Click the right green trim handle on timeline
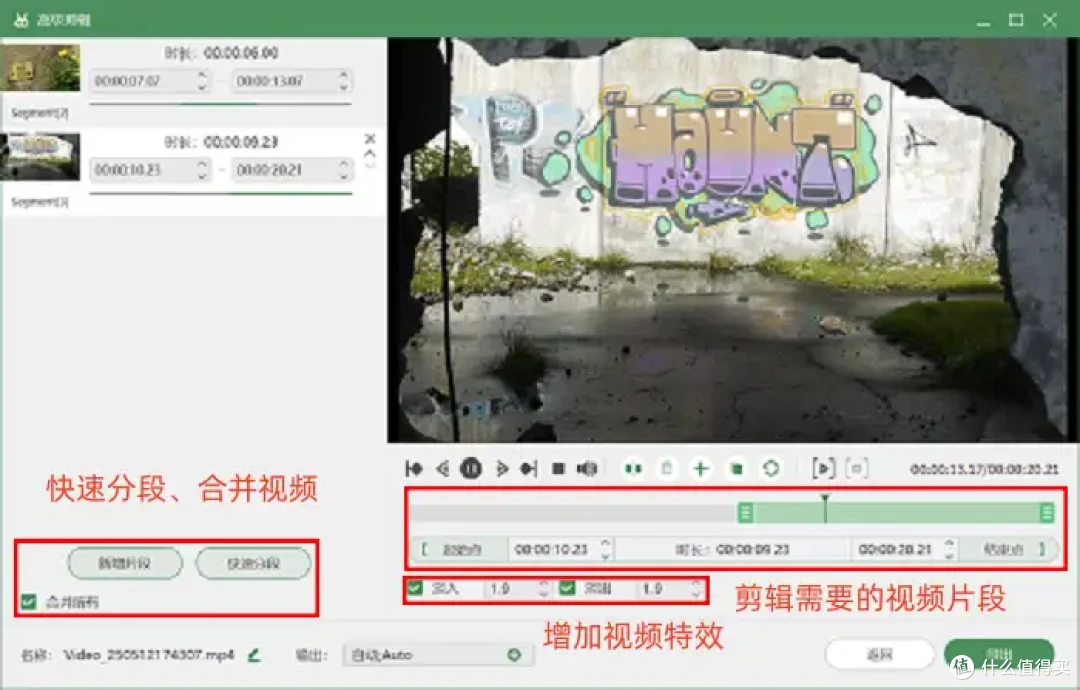The width and height of the screenshot is (1080, 690). (x=1047, y=512)
